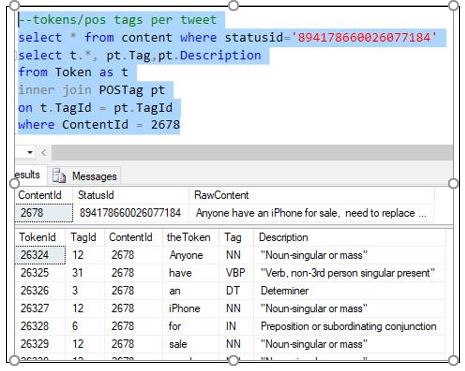Screen dimensions: 465x371
Task: Click the Messages tab document icon
Action: click(x=59, y=176)
